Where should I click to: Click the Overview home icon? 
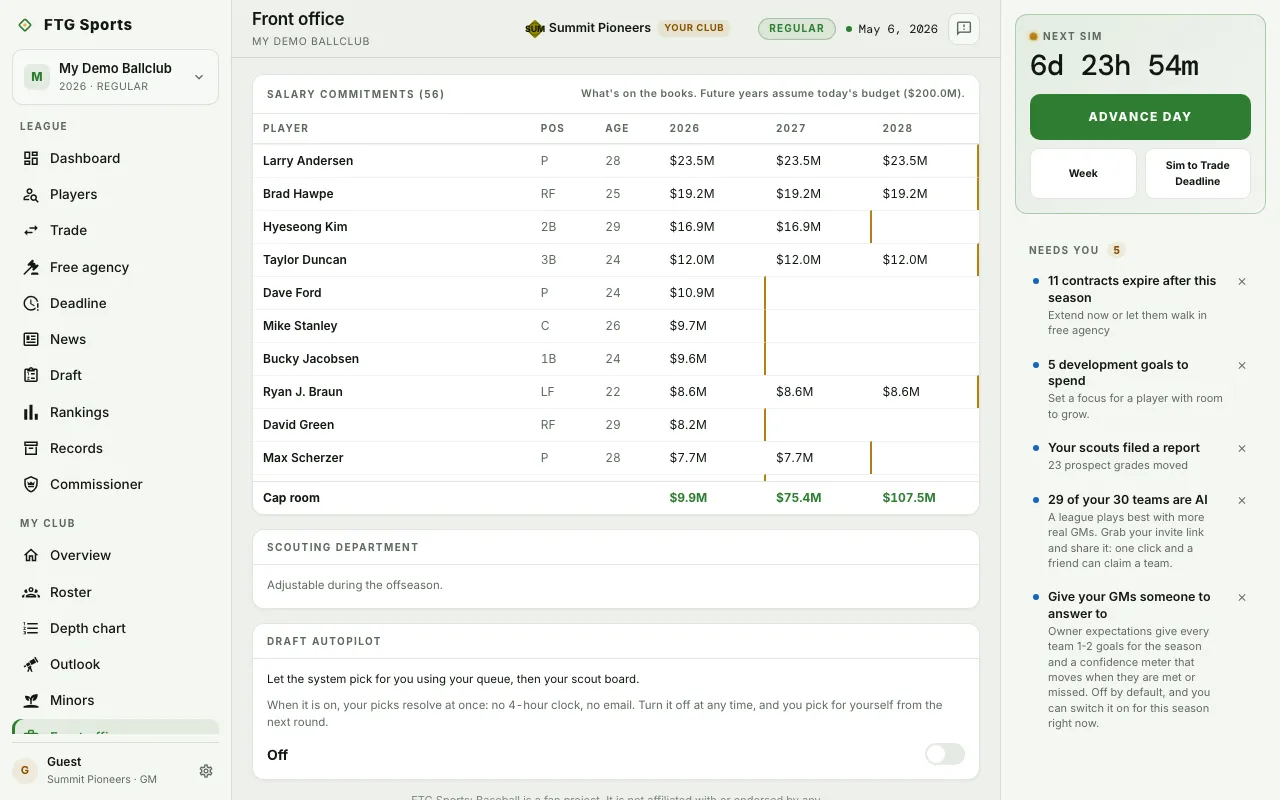pyautogui.click(x=31, y=555)
